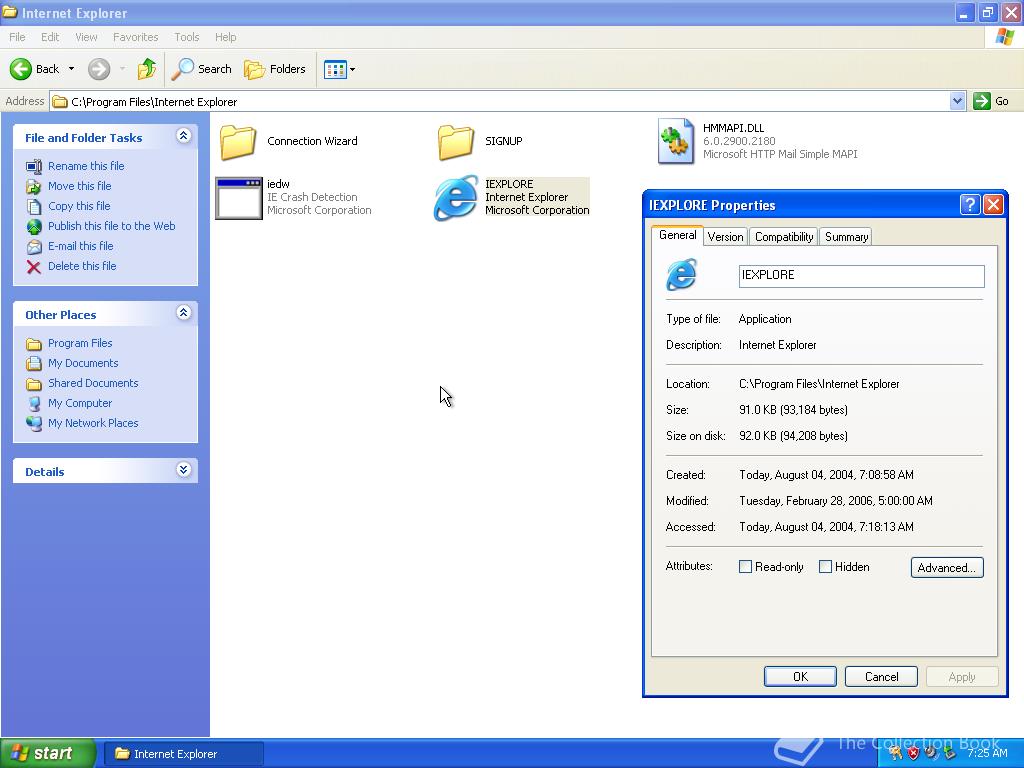Enable the Hidden attribute checkbox
Screen dimensions: 1024x768
pos(825,567)
